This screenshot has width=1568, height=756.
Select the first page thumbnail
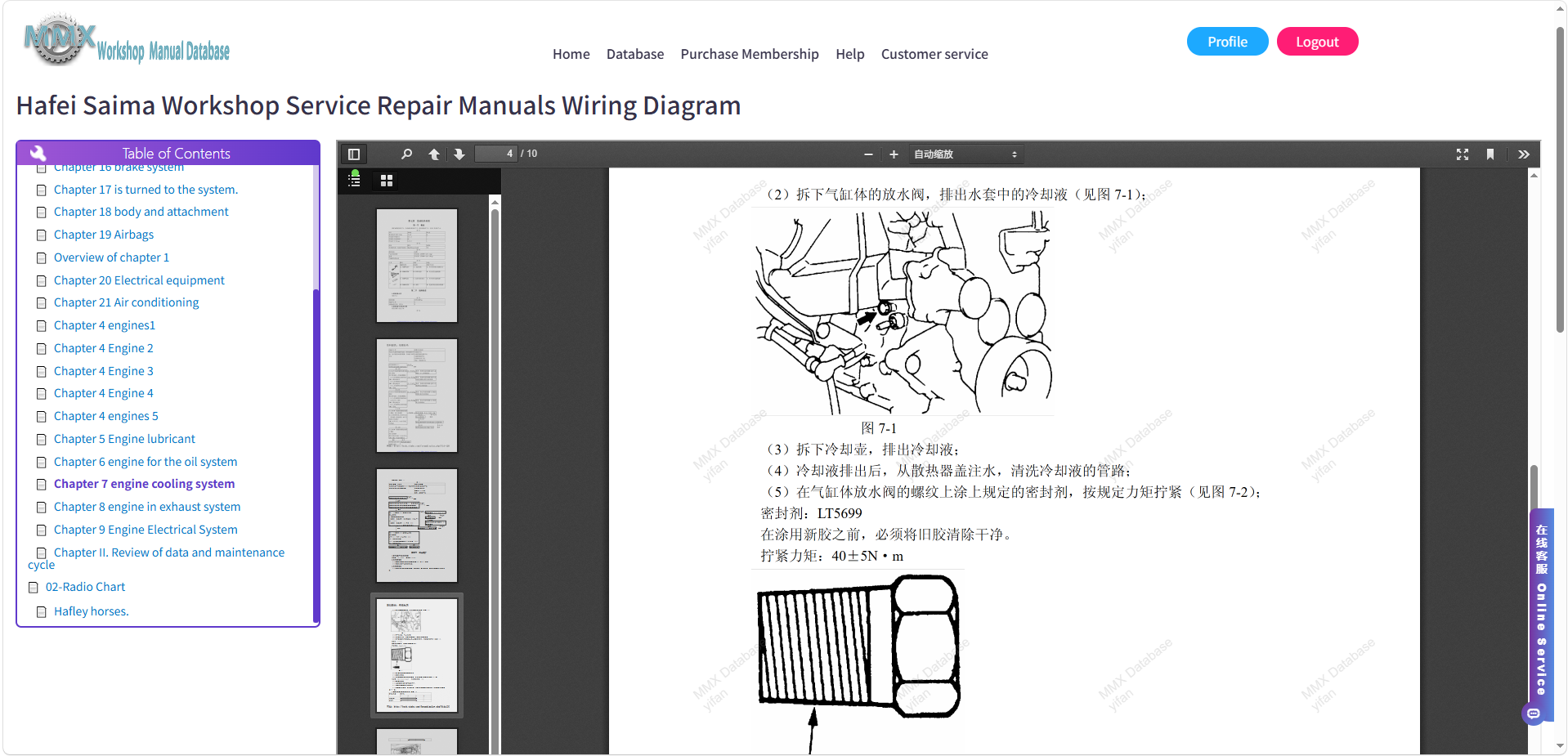pyautogui.click(x=417, y=266)
